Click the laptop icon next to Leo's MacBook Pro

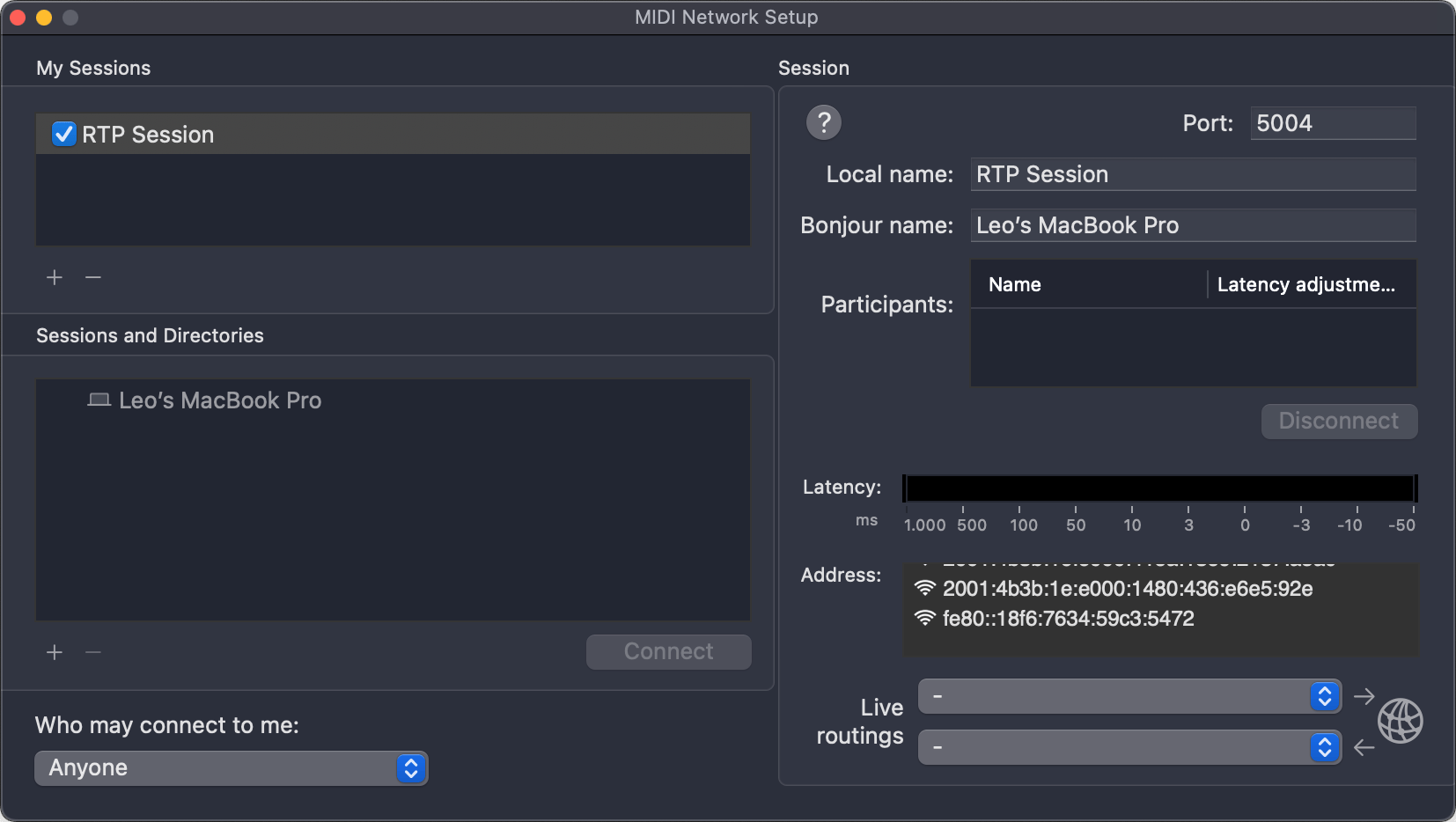99,400
